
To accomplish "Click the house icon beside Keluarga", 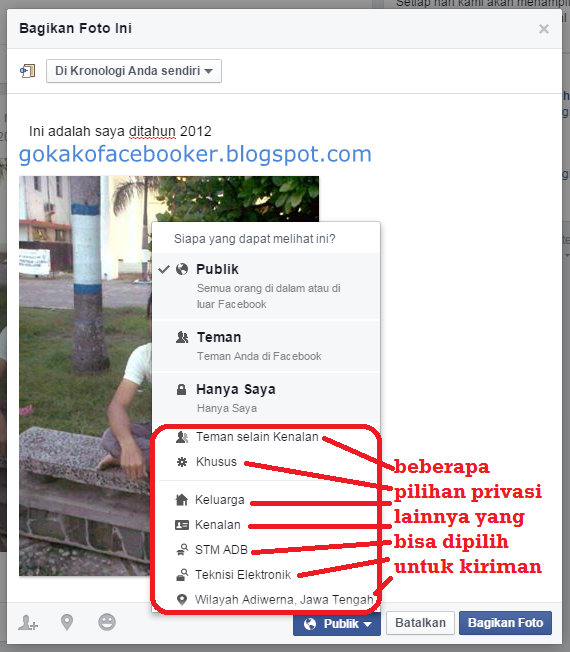I will (x=182, y=499).
